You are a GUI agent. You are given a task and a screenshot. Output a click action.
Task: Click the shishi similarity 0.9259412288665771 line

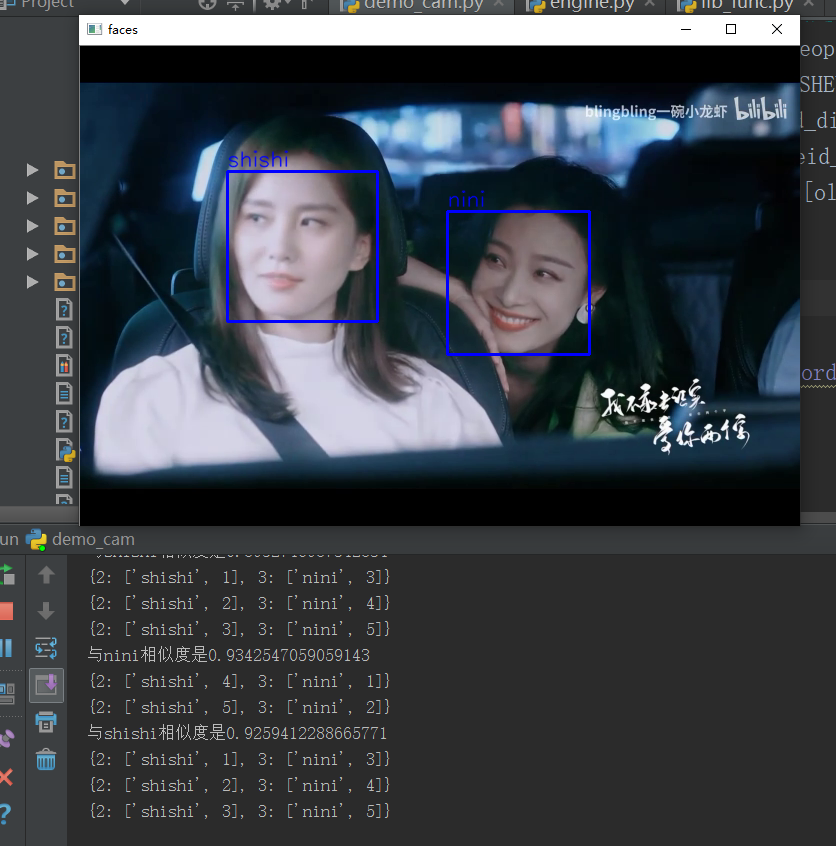[x=237, y=733]
